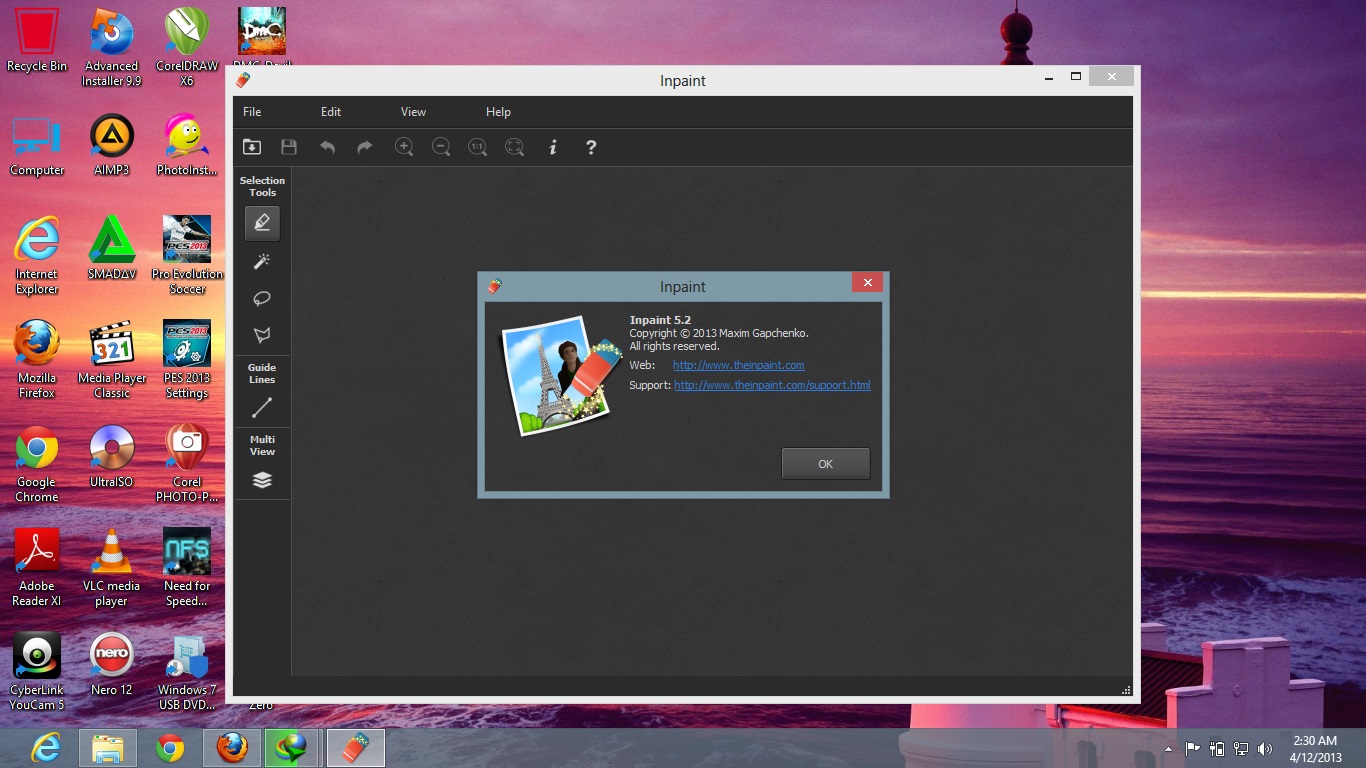
Task: Select the Lasso selection tool
Action: point(262,298)
